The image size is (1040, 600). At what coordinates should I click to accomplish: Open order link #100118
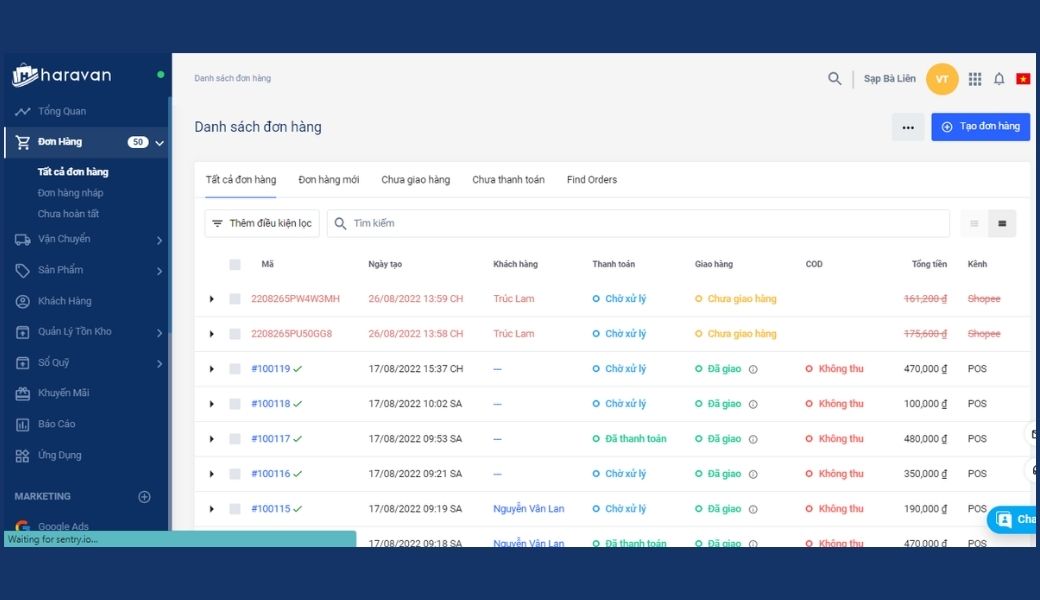(x=271, y=404)
